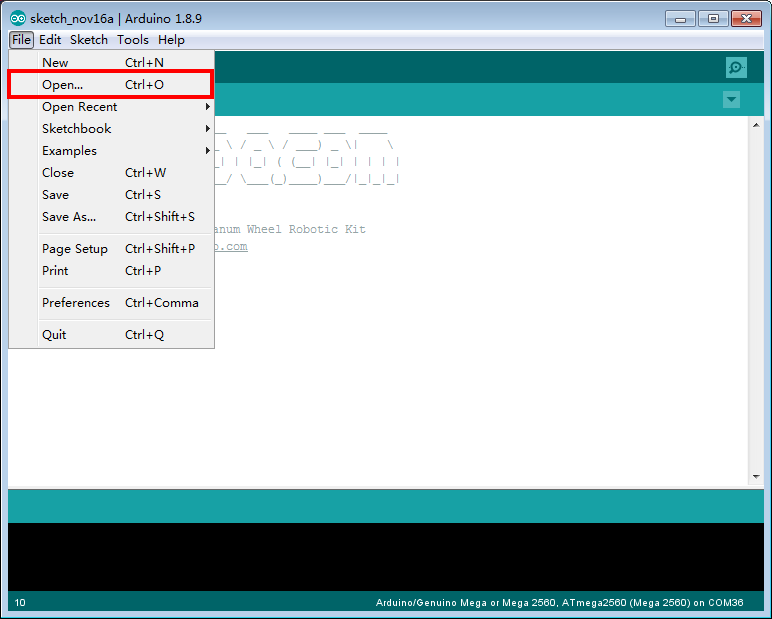Click the .com link in the editor

(231, 247)
